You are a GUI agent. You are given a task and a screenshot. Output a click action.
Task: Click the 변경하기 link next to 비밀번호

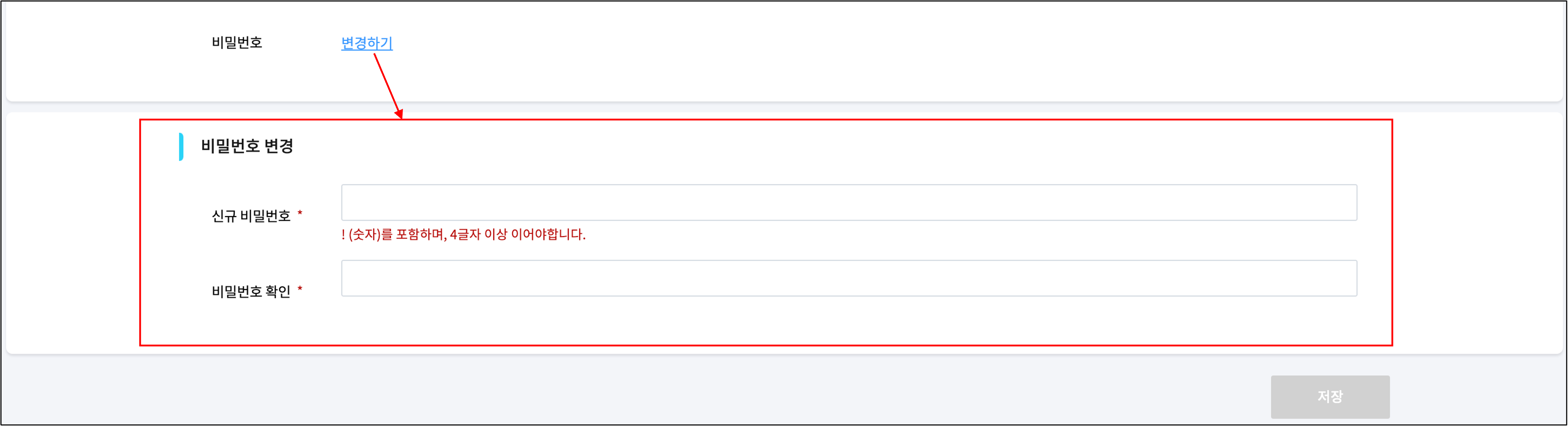click(366, 43)
